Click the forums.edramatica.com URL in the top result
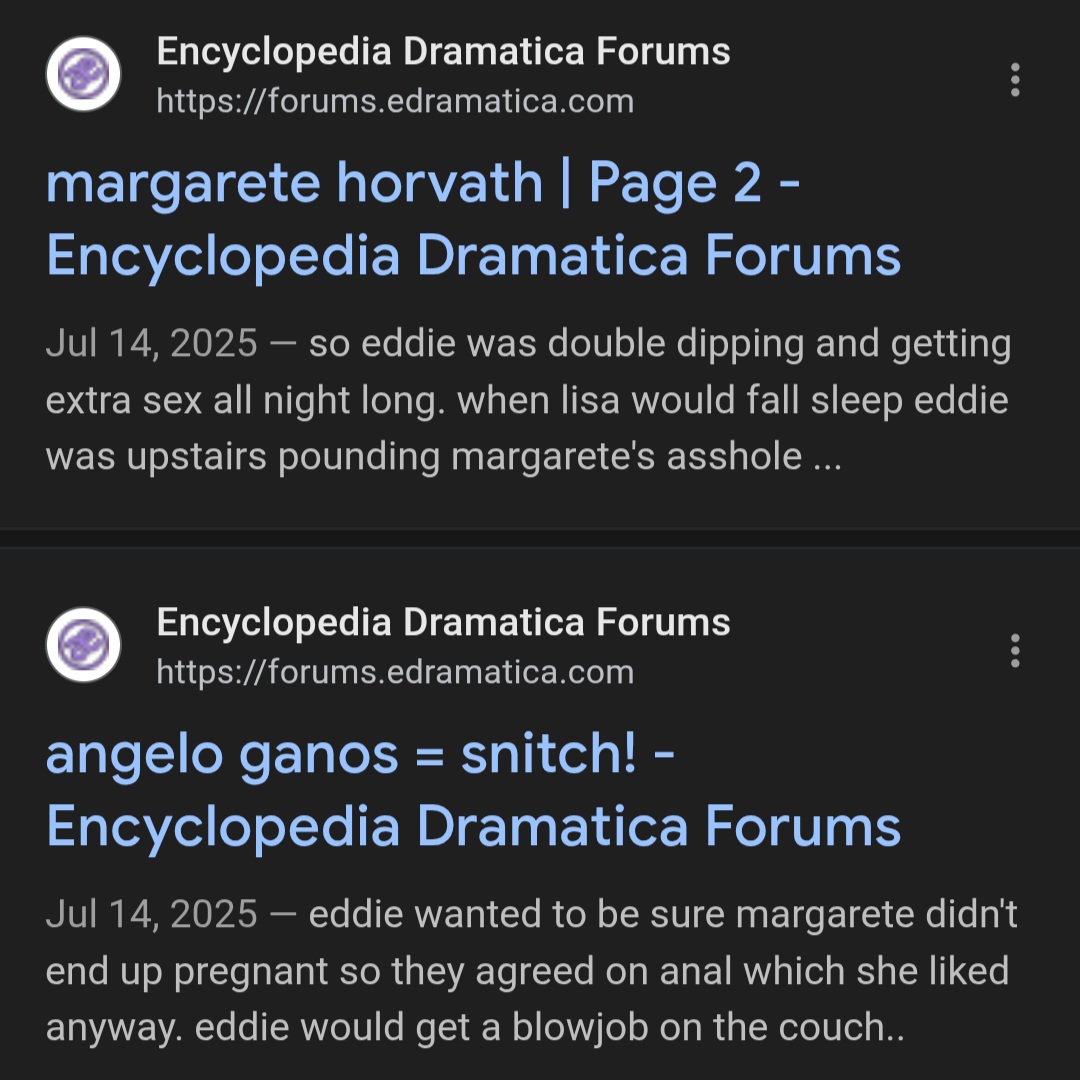1080x1080 pixels. tap(395, 101)
